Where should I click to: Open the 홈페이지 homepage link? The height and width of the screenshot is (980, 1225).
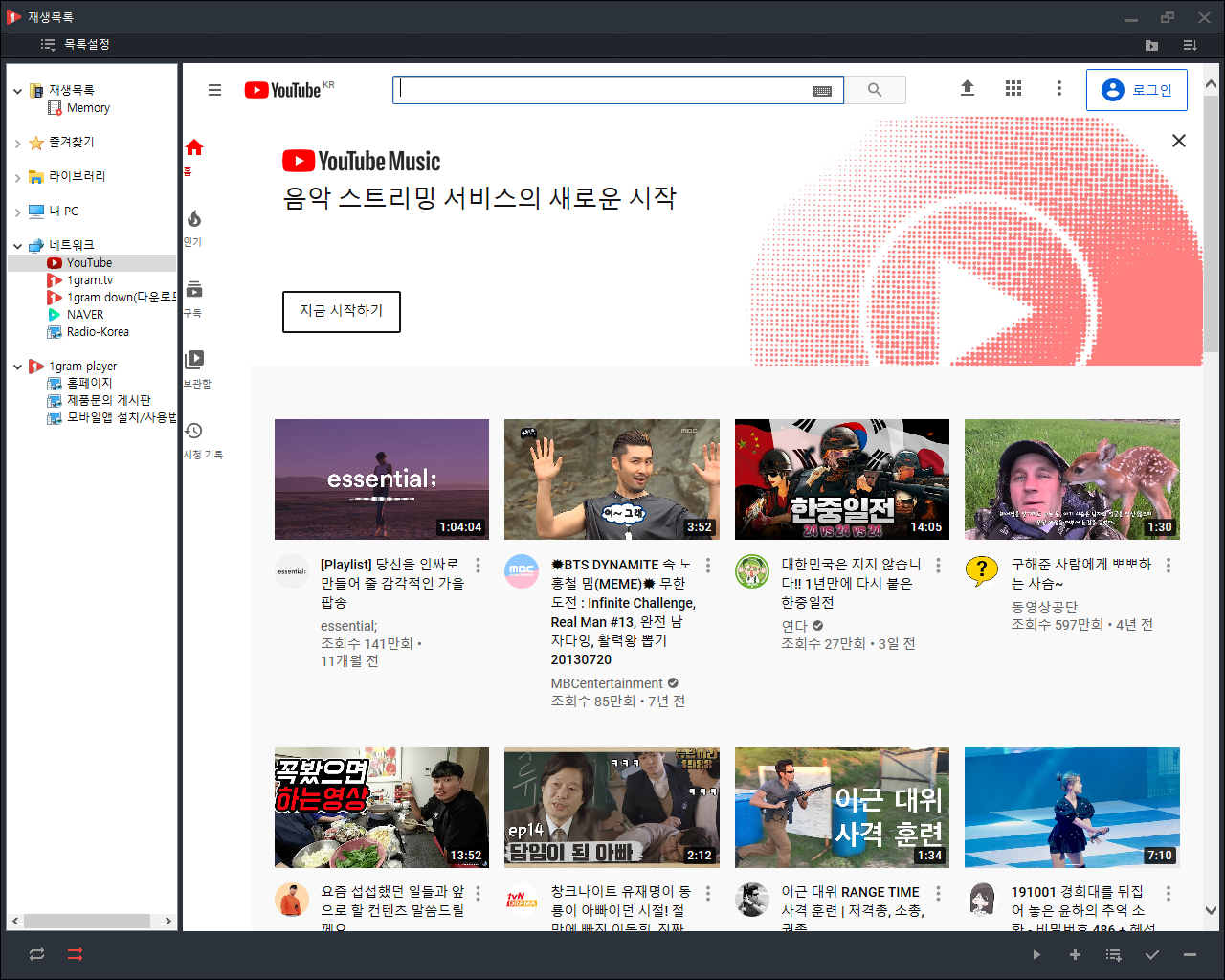point(89,383)
